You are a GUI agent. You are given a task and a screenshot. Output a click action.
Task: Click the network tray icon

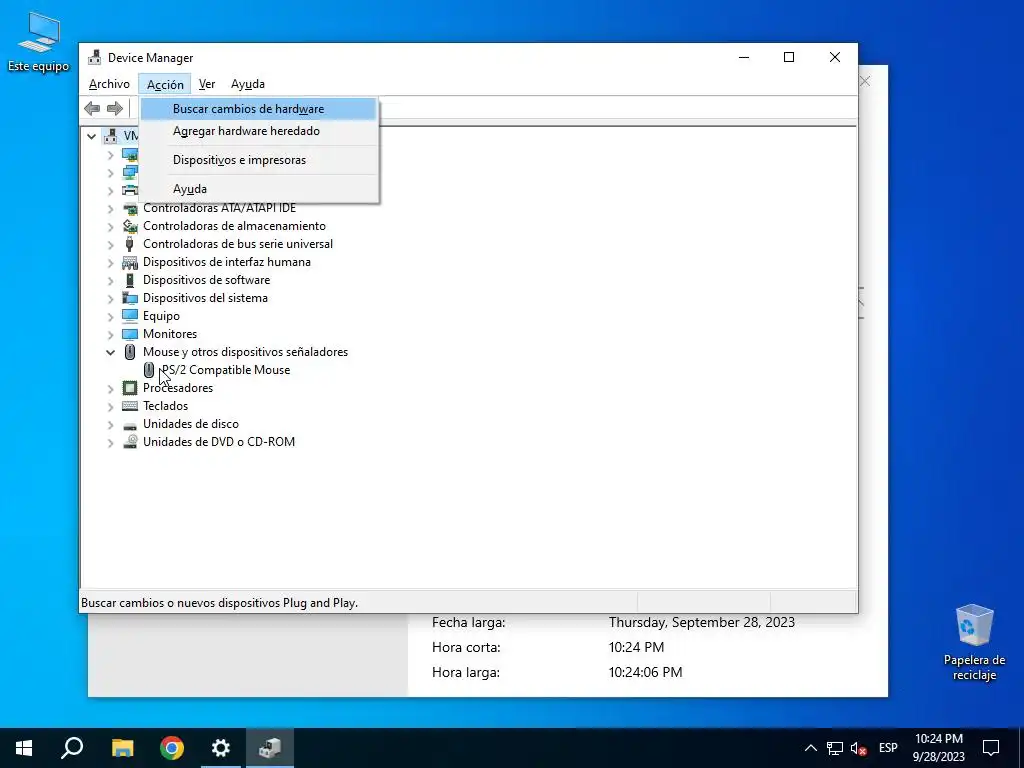(835, 748)
